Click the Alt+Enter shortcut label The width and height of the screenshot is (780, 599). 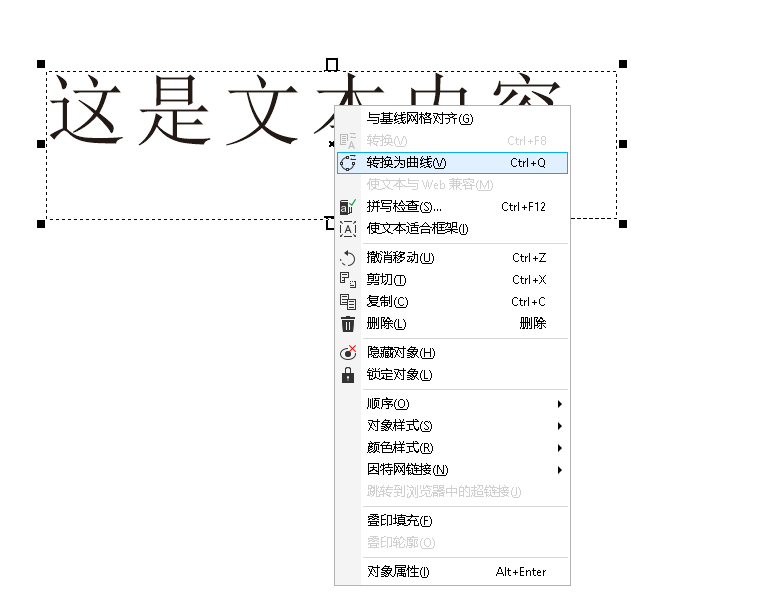click(x=521, y=572)
